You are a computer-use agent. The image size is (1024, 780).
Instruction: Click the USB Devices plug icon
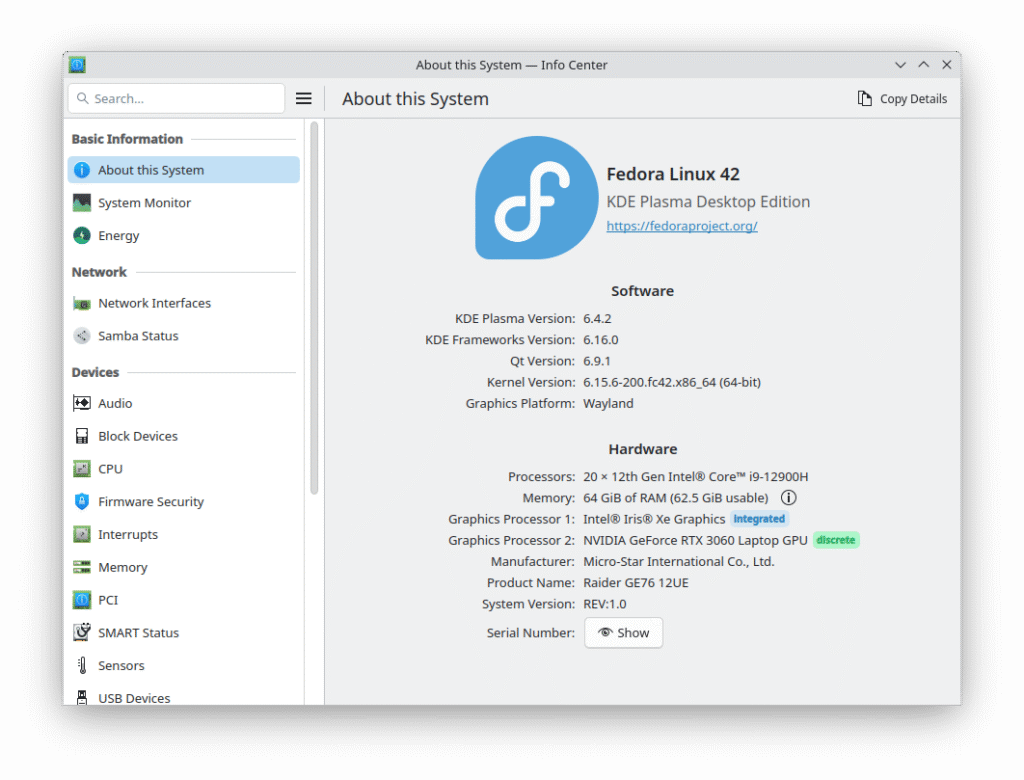point(82,697)
